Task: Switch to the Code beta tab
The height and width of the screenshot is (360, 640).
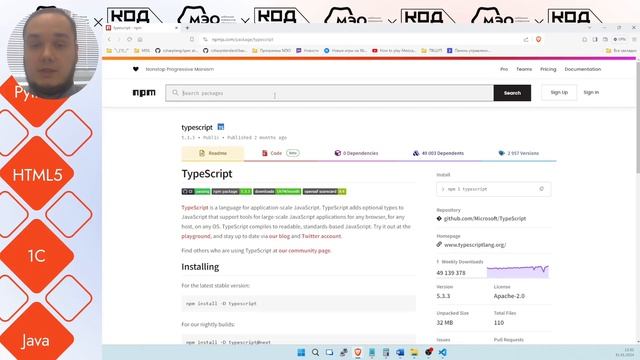Action: [x=280, y=153]
